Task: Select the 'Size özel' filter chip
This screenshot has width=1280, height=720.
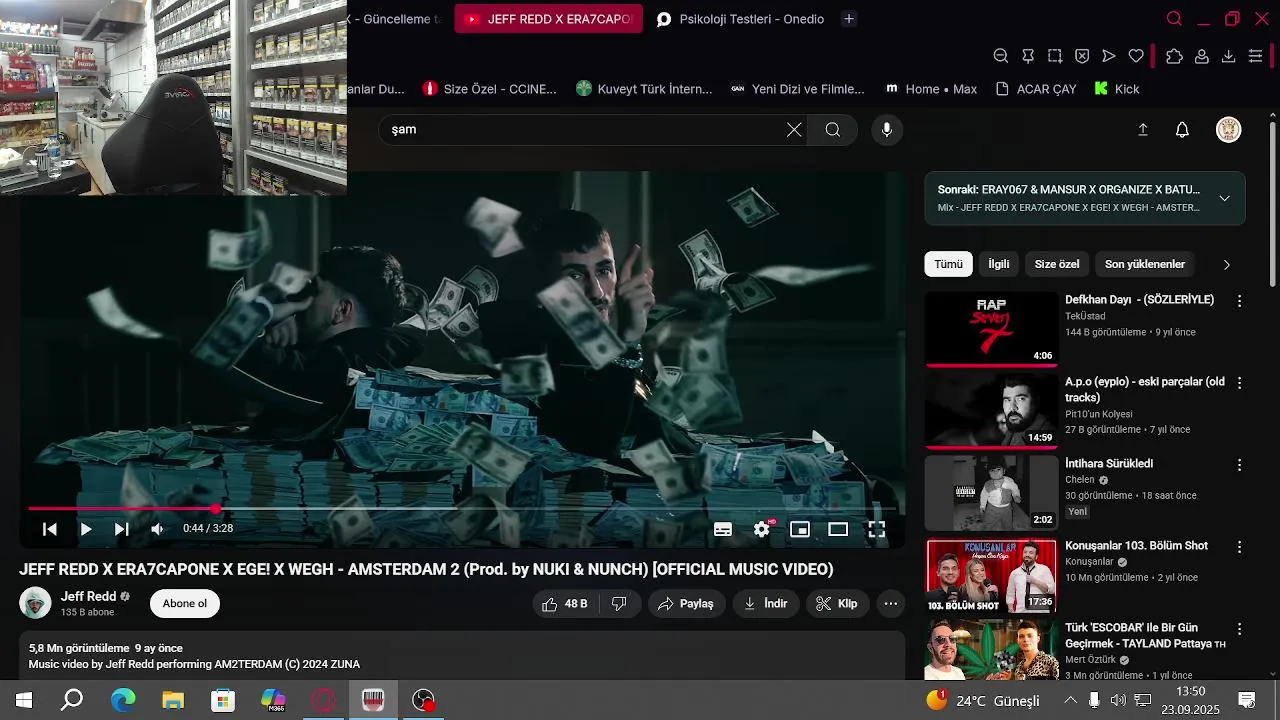Action: [x=1057, y=264]
